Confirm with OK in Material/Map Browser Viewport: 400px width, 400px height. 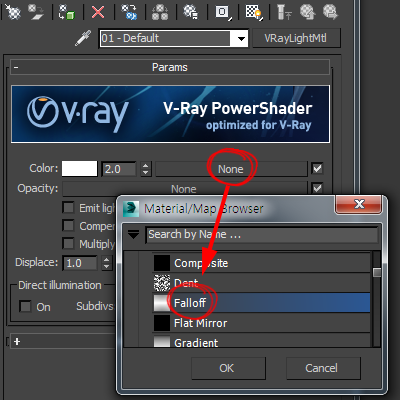click(228, 368)
